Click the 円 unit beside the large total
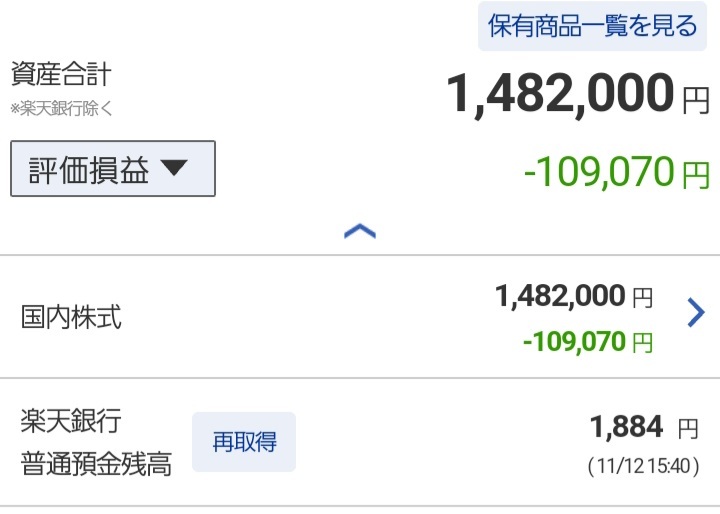Viewport: 720px width, 514px height. point(696,98)
